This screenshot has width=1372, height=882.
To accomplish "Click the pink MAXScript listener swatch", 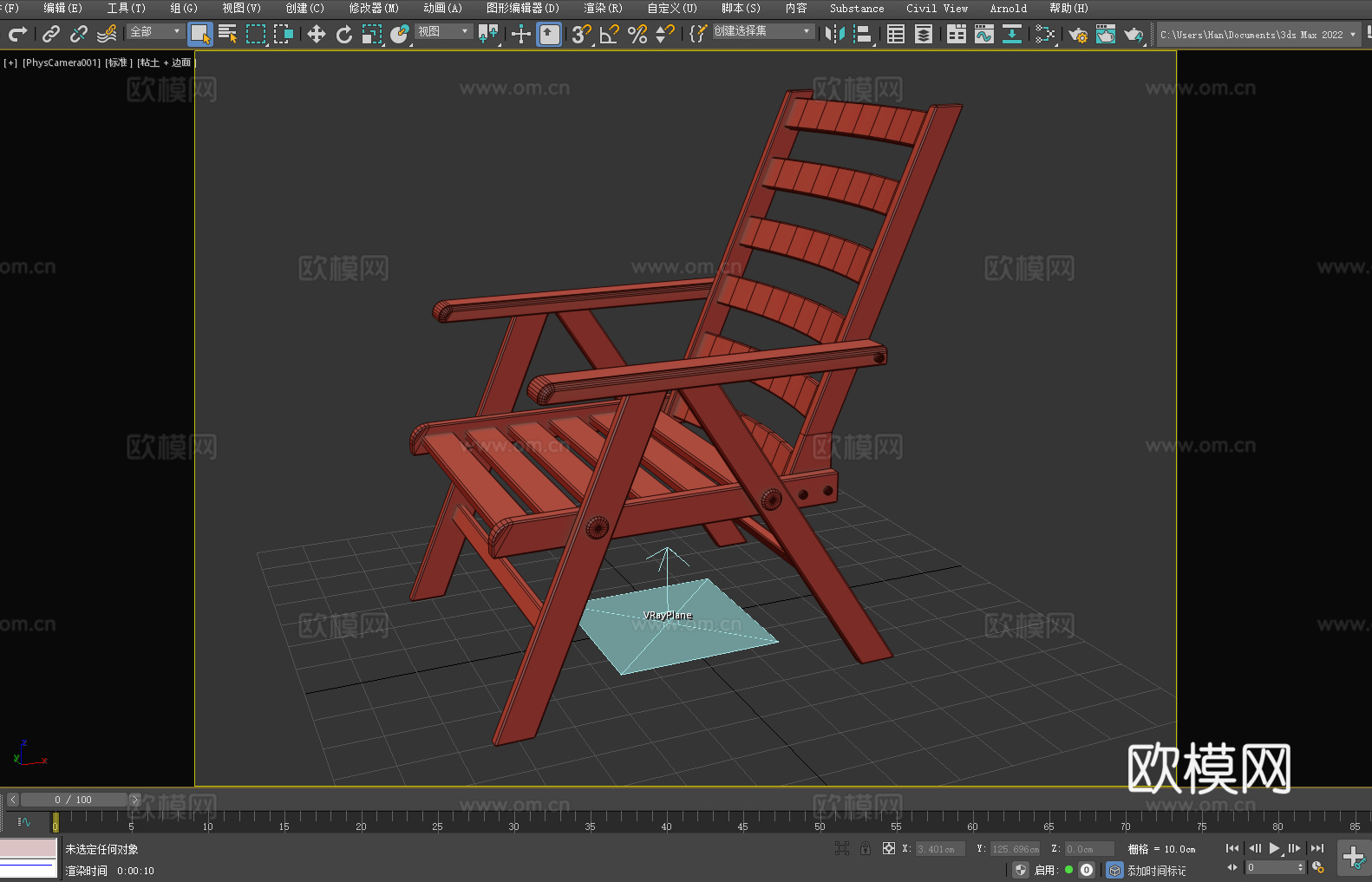I will click(28, 848).
